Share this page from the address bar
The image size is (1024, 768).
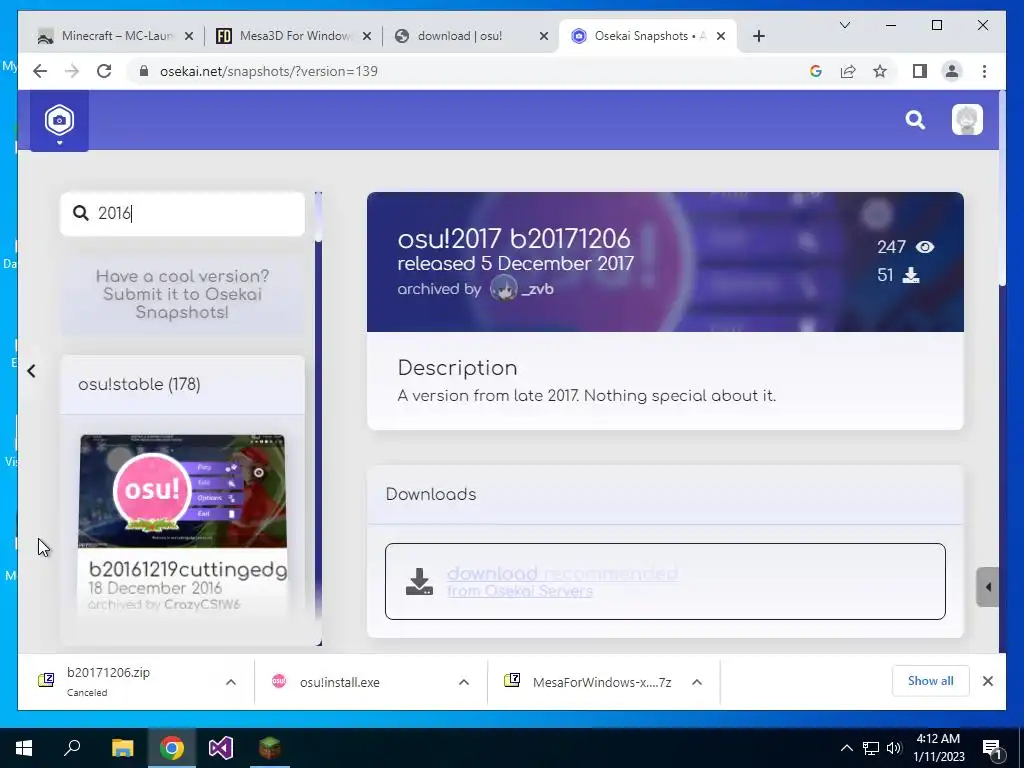click(848, 71)
